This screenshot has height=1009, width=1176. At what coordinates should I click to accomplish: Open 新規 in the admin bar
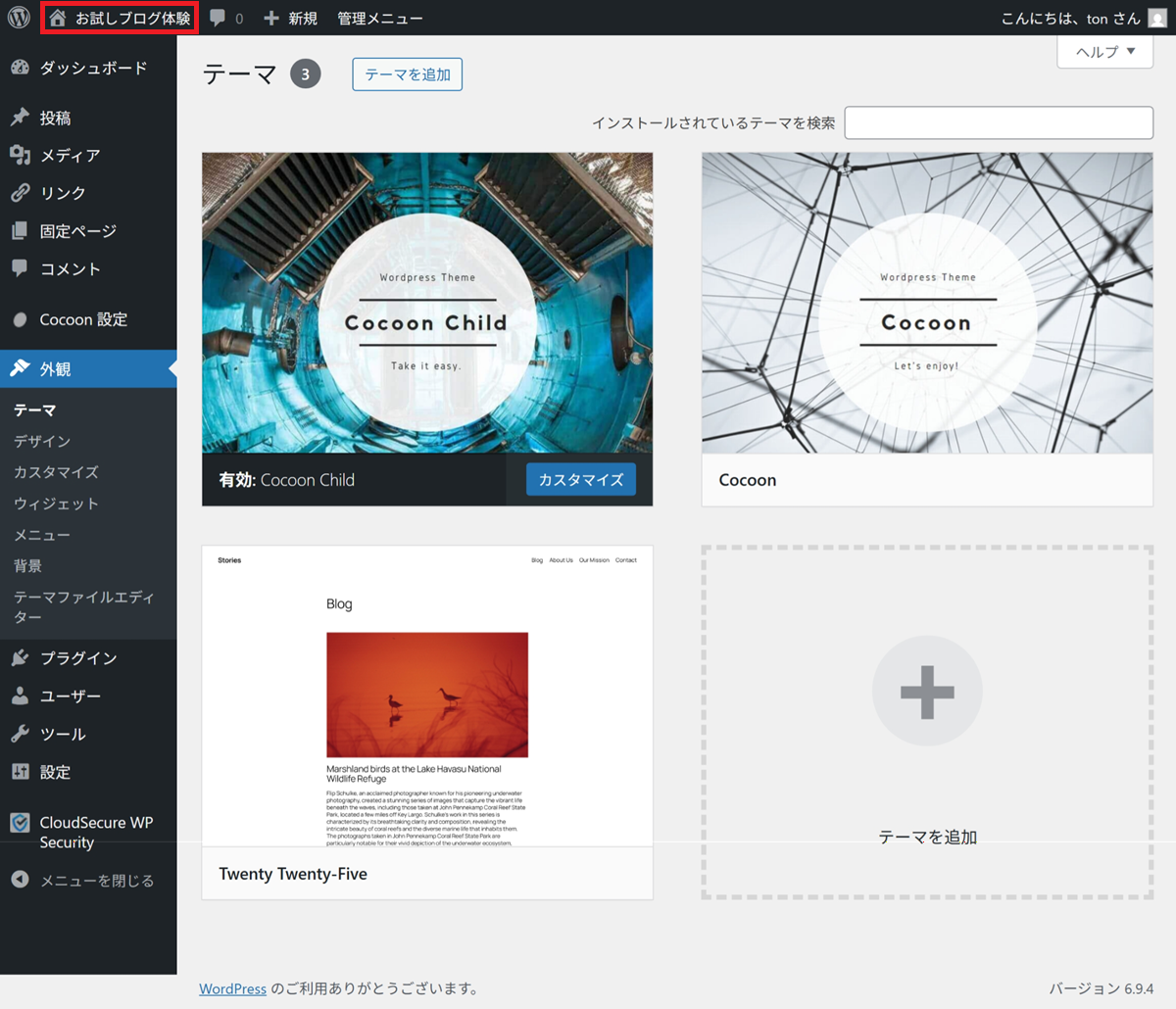(290, 19)
